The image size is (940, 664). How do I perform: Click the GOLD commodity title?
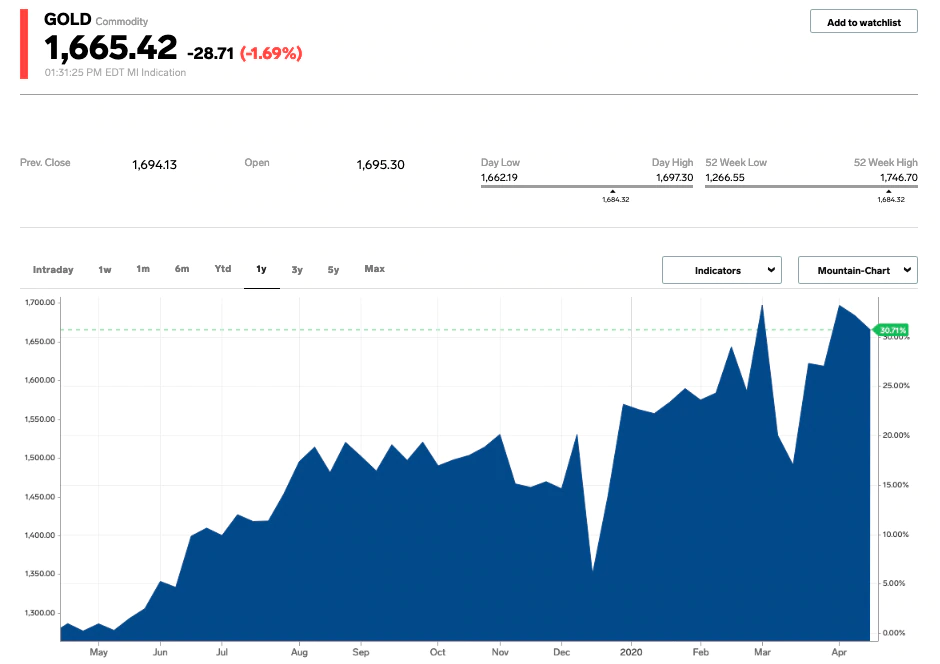tap(66, 20)
